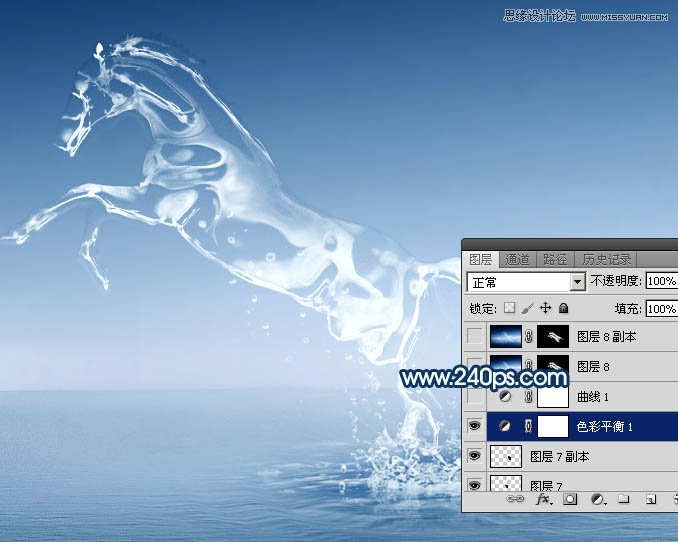
Task: Switch to the 历史记录 tab
Action: point(606,260)
